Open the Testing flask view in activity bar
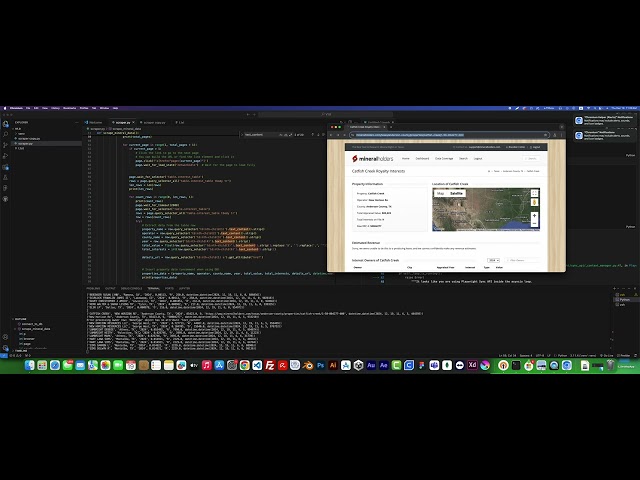This screenshot has width=640, height=480. pos(6,178)
